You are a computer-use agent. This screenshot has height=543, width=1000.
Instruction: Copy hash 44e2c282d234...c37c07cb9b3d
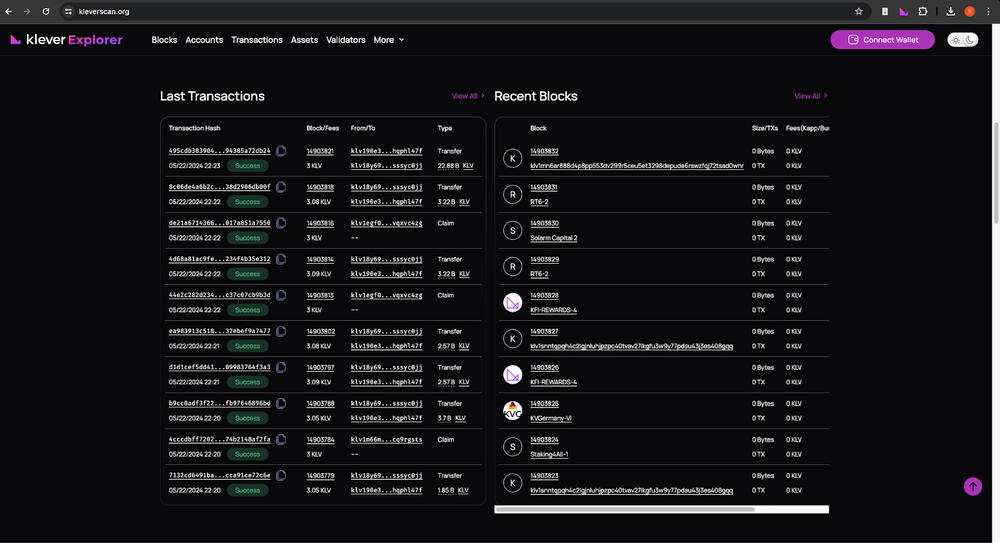coord(281,295)
